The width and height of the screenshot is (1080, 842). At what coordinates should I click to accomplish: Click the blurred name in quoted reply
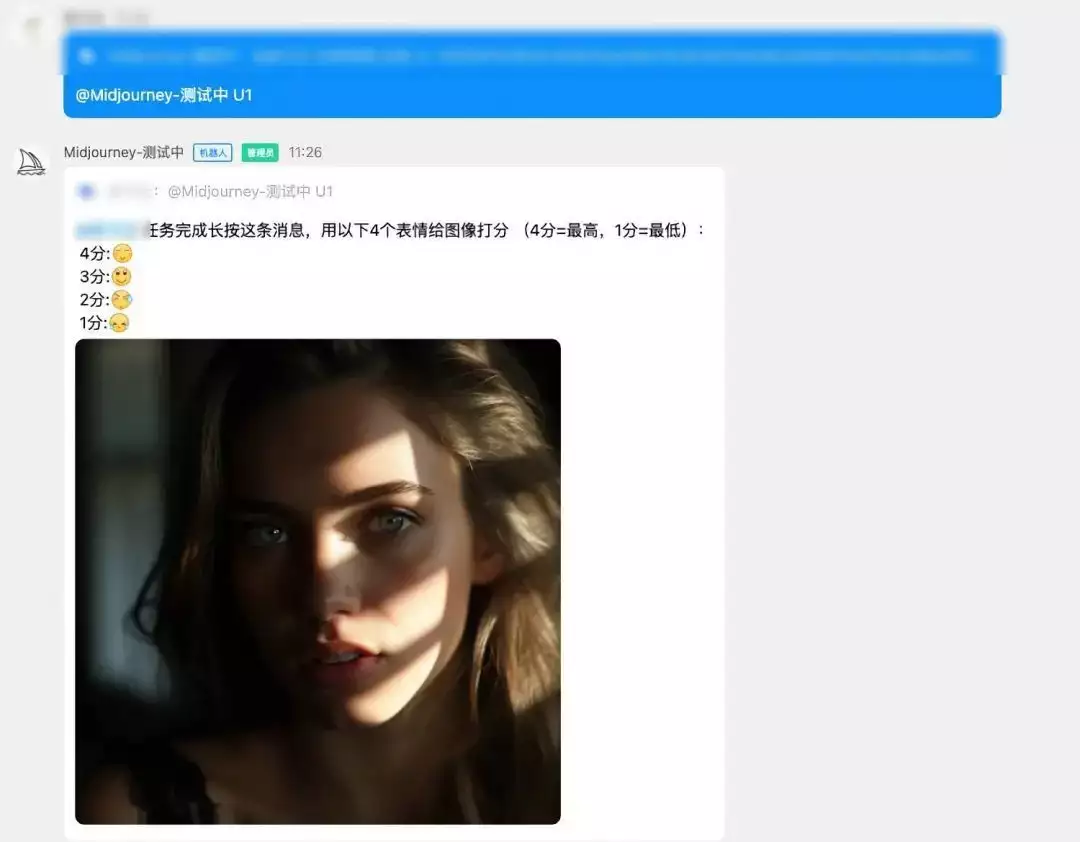[128, 191]
